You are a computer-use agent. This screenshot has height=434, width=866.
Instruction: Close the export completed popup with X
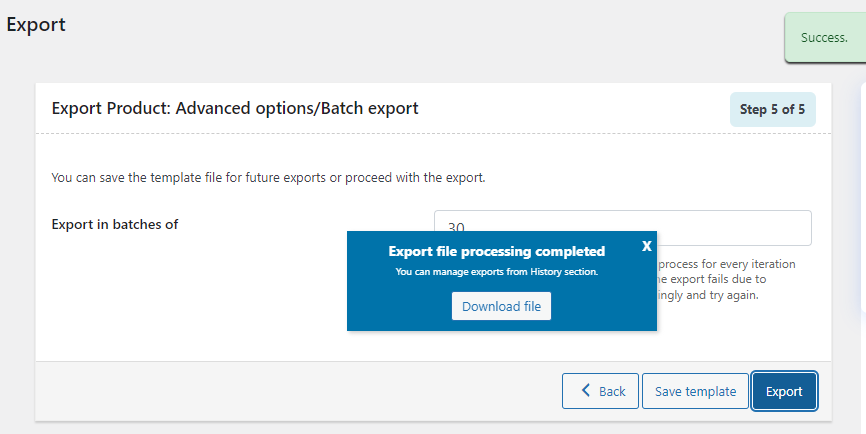[647, 246]
